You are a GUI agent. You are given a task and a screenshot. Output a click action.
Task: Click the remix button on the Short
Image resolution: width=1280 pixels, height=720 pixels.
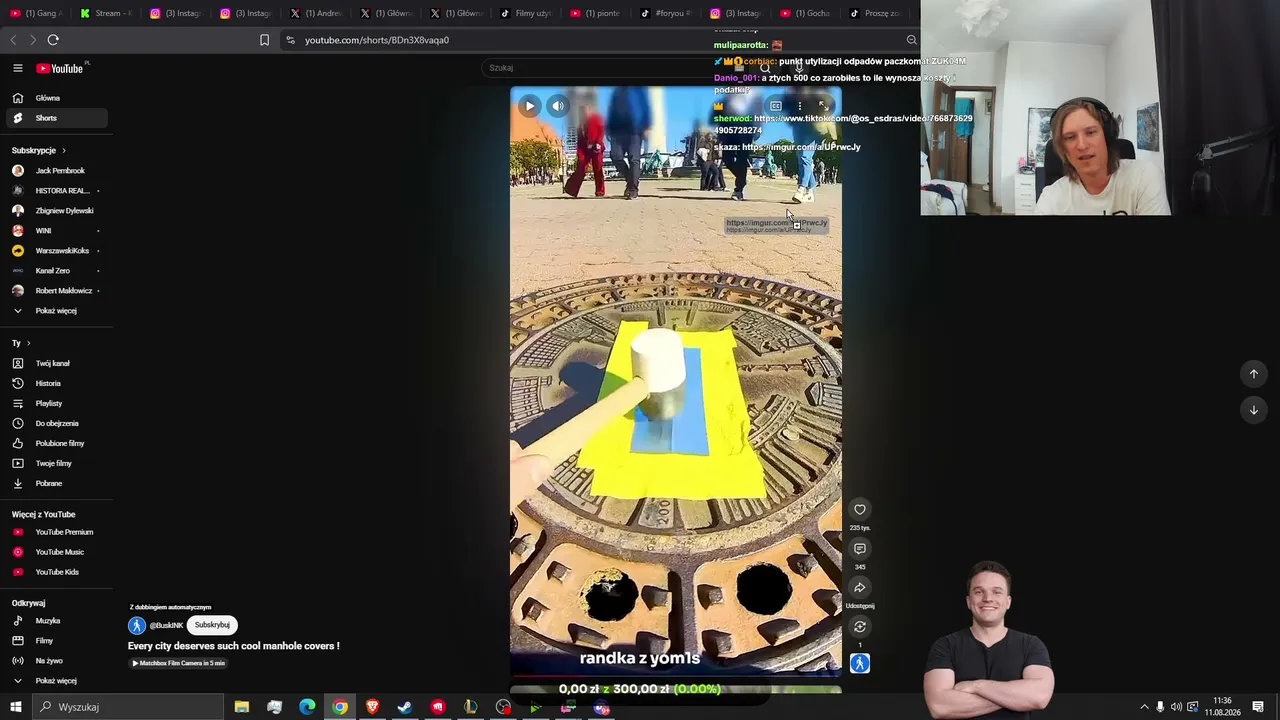pos(860,627)
